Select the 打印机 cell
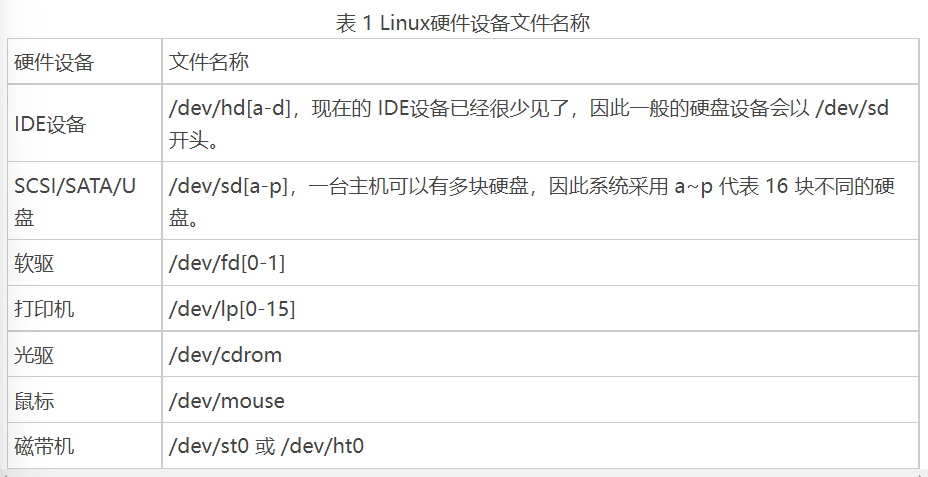The image size is (928, 477). pos(85,308)
